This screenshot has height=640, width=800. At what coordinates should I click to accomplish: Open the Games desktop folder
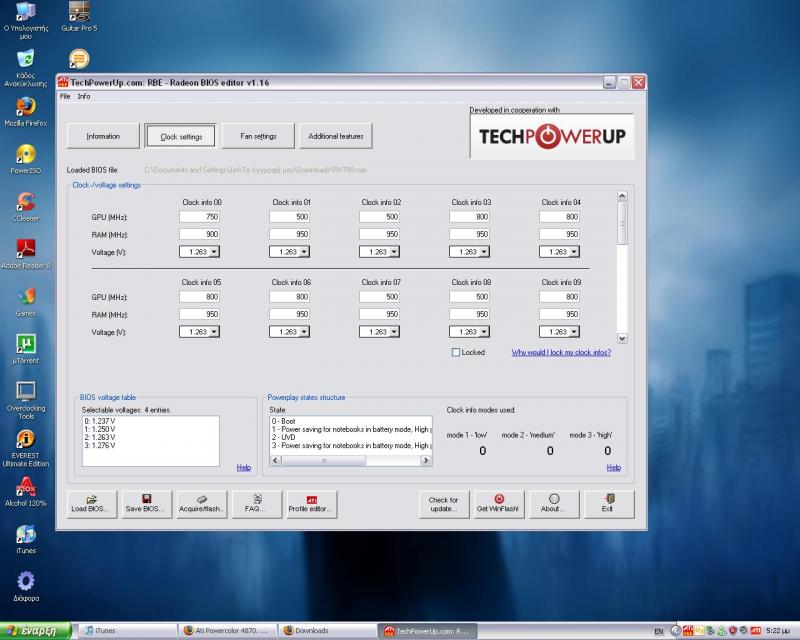coord(26,302)
